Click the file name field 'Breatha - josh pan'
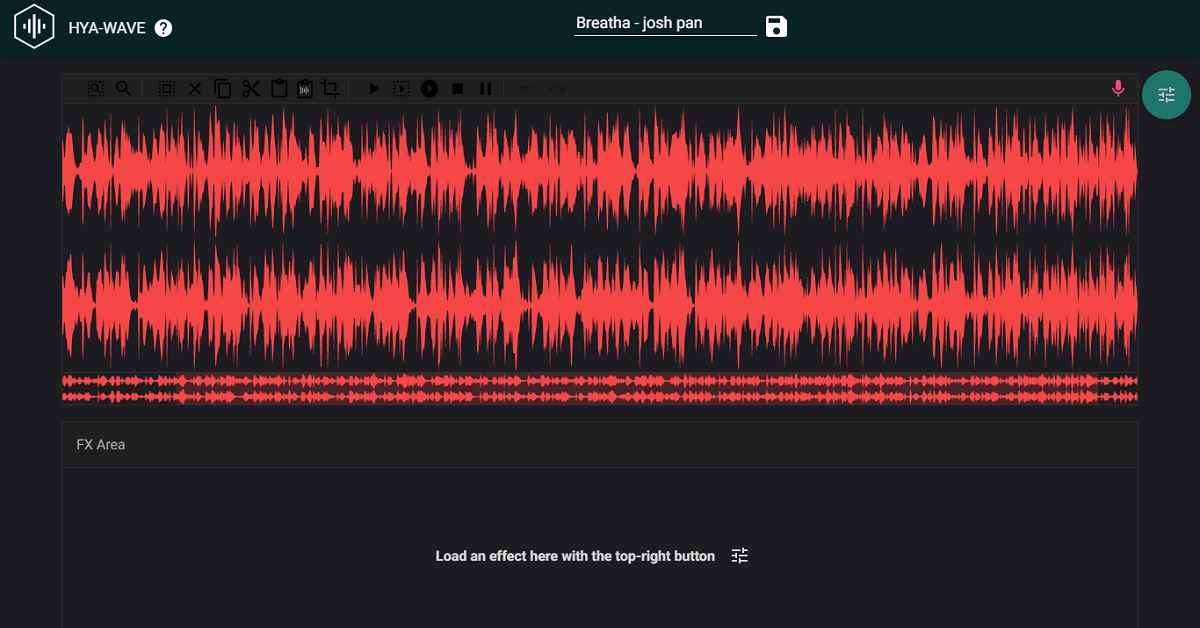The image size is (1200, 628). (x=665, y=24)
